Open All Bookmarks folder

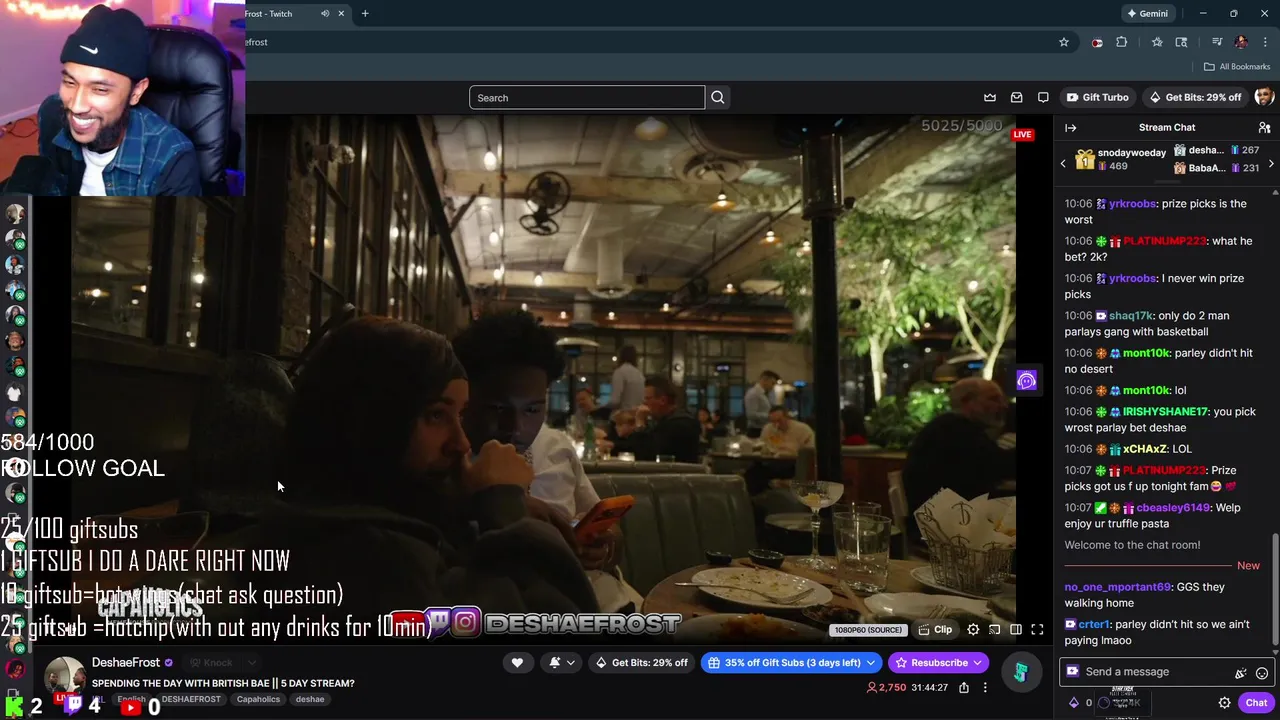point(1237,66)
